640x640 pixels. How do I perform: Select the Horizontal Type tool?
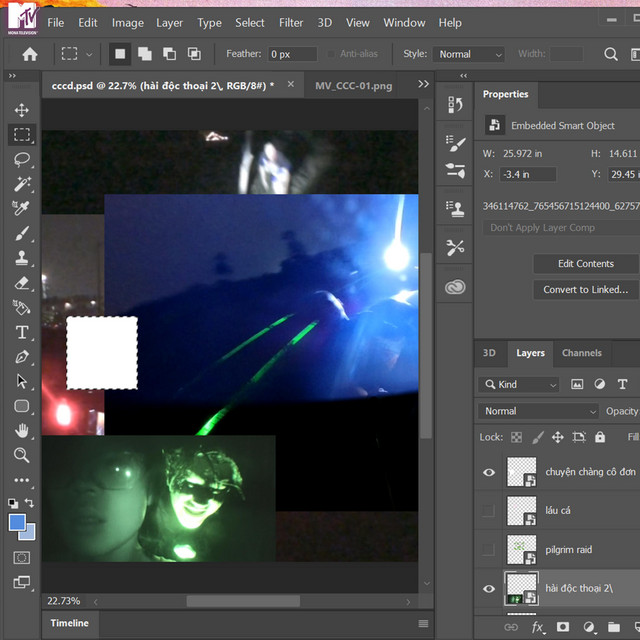pos(21,332)
